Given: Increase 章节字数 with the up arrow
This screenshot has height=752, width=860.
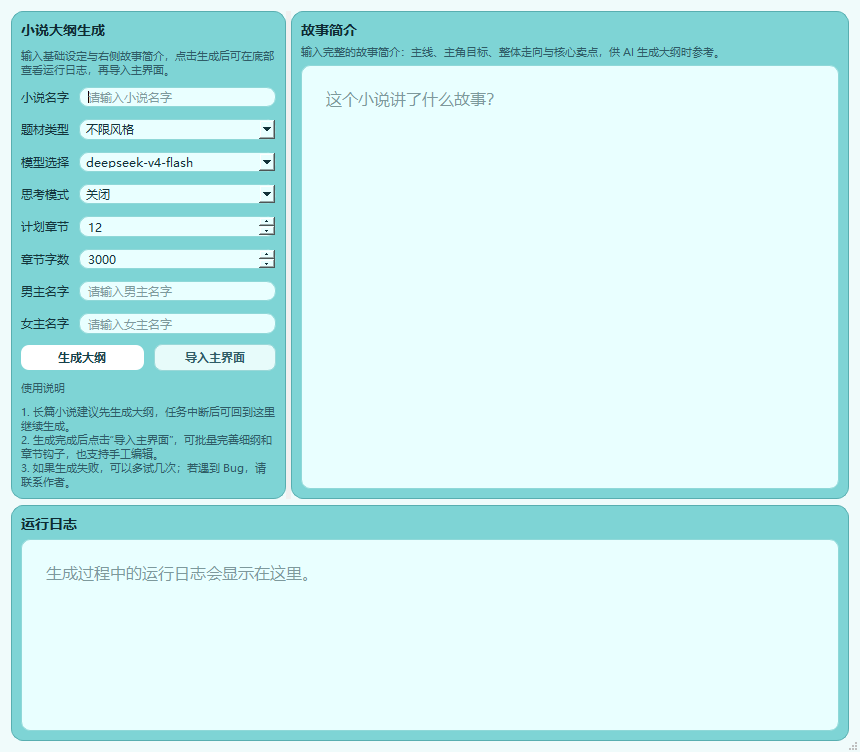Looking at the screenshot, I should (267, 255).
